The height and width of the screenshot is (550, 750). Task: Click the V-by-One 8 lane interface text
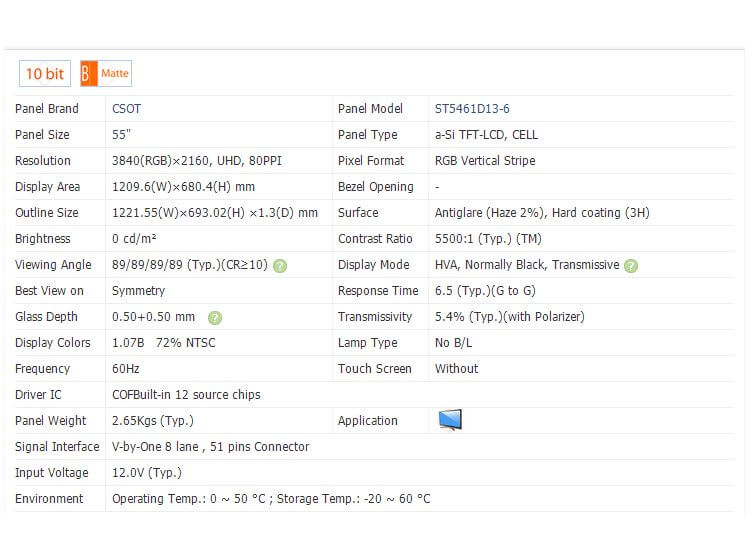(210, 447)
